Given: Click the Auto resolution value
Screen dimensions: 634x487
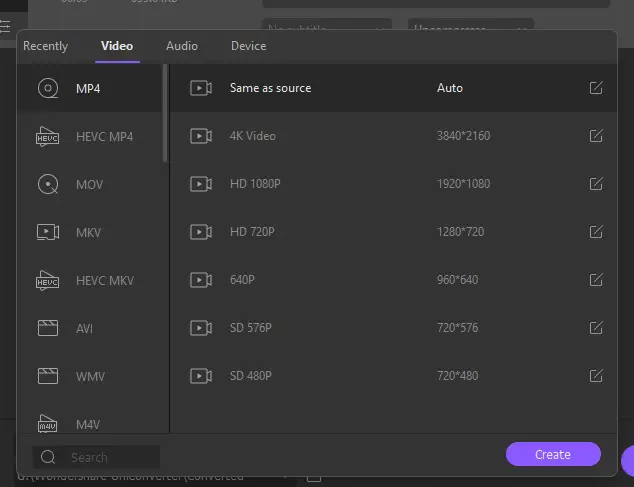Looking at the screenshot, I should point(450,88).
